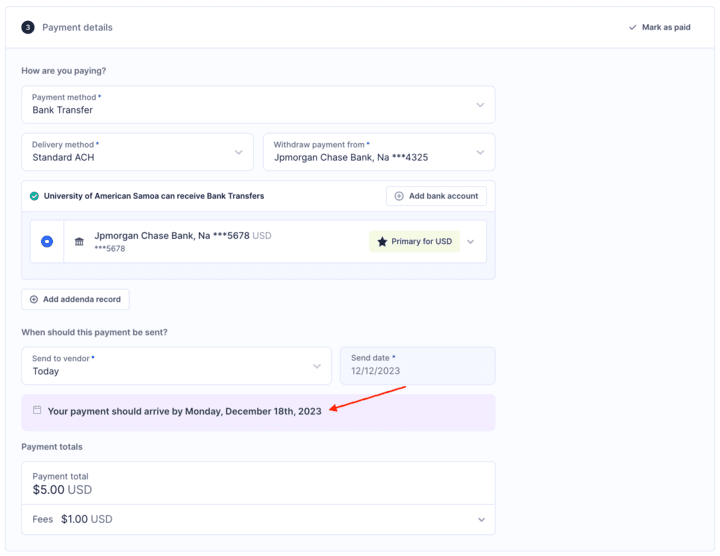Click the star icon in Primary badge
Viewport: 720px width, 556px height.
(x=382, y=242)
